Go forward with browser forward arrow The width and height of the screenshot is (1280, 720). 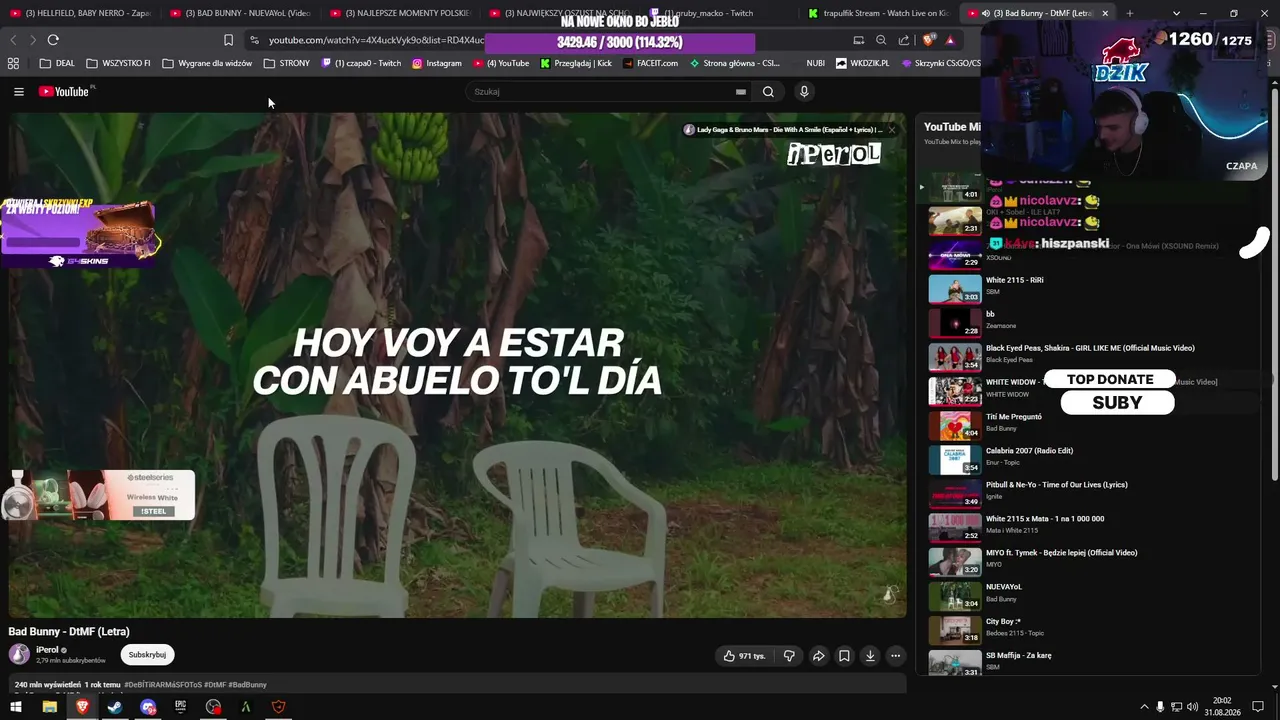click(32, 40)
